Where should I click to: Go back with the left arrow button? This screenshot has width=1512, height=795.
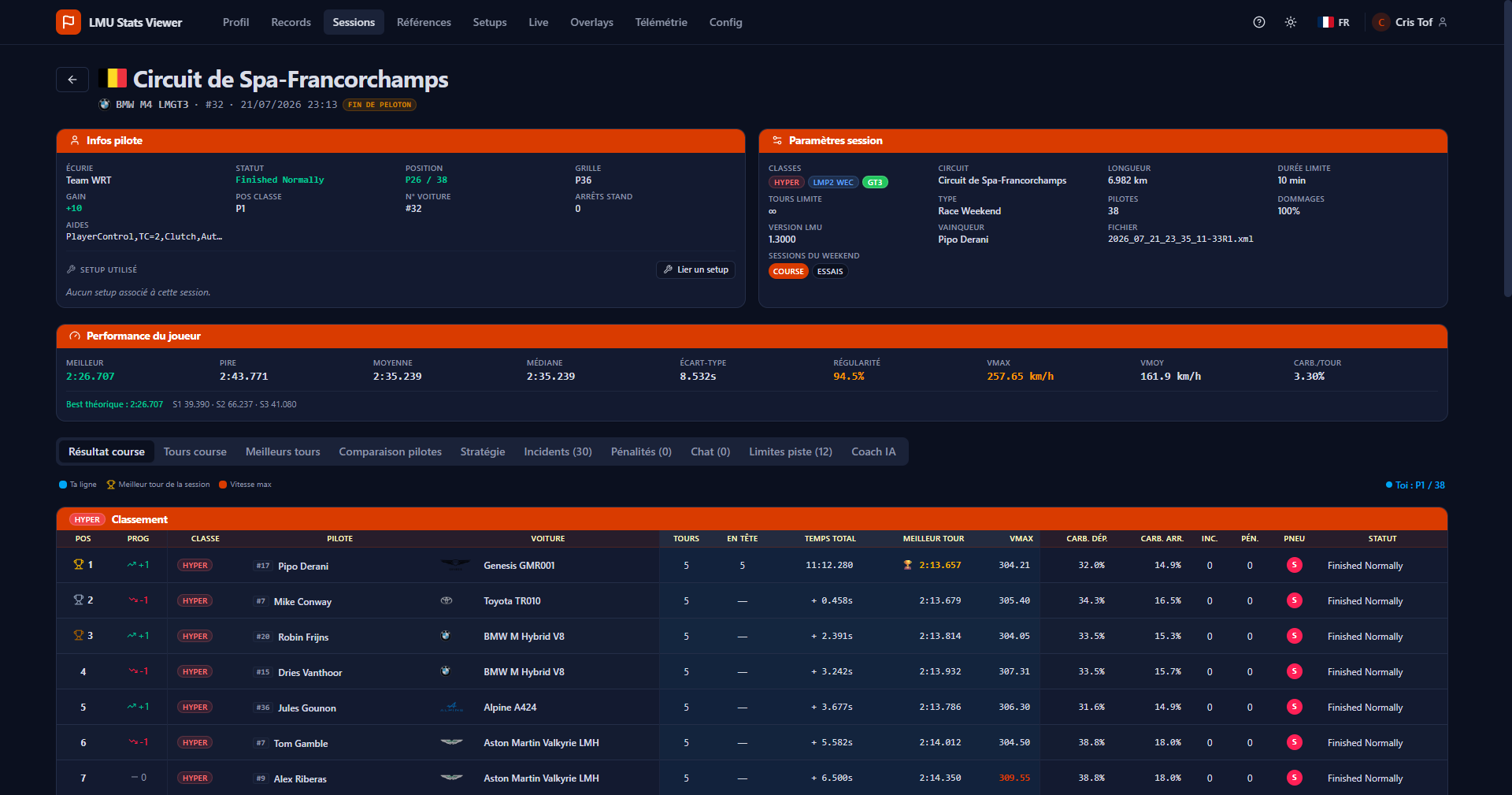click(x=72, y=80)
